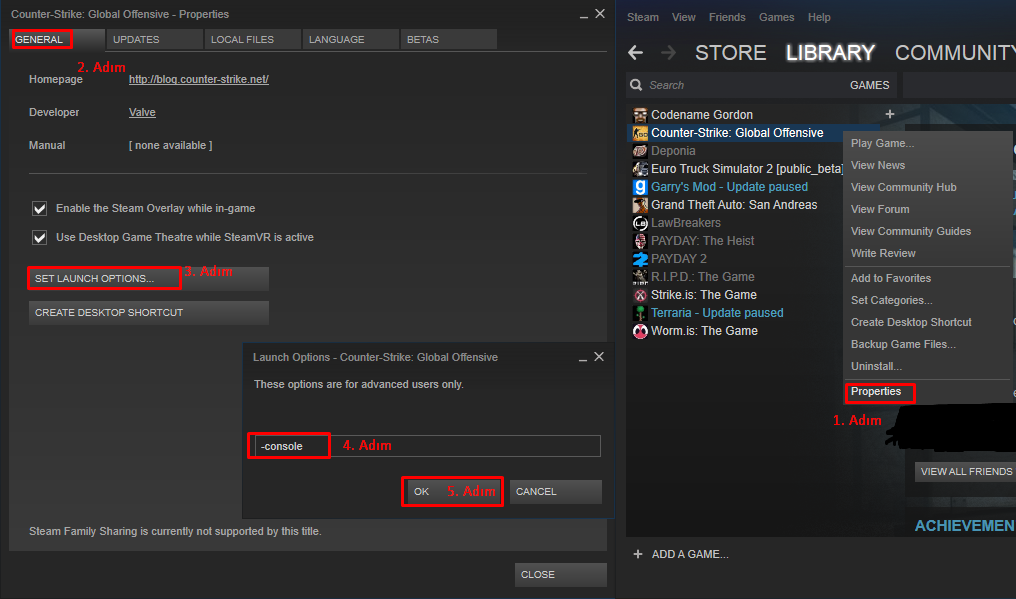Screen dimensions: 1016x599
Task: Go to the COMMUNITY section
Action: pyautogui.click(x=955, y=53)
